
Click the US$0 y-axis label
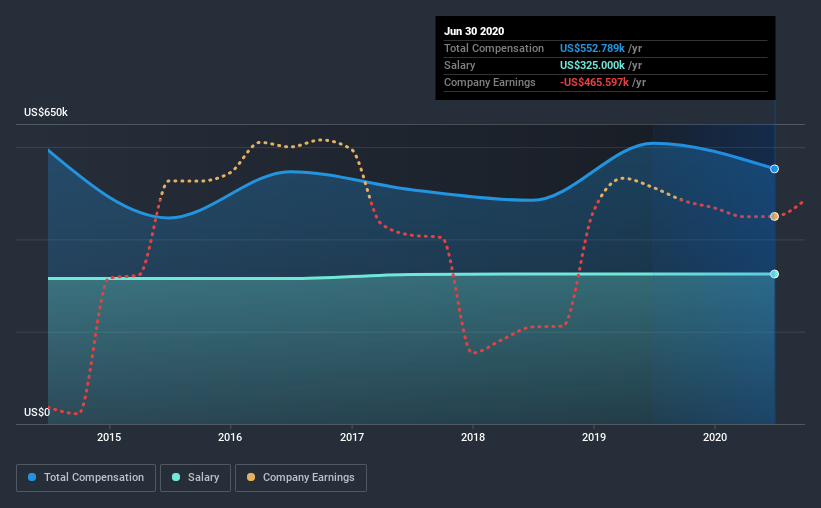coord(37,412)
